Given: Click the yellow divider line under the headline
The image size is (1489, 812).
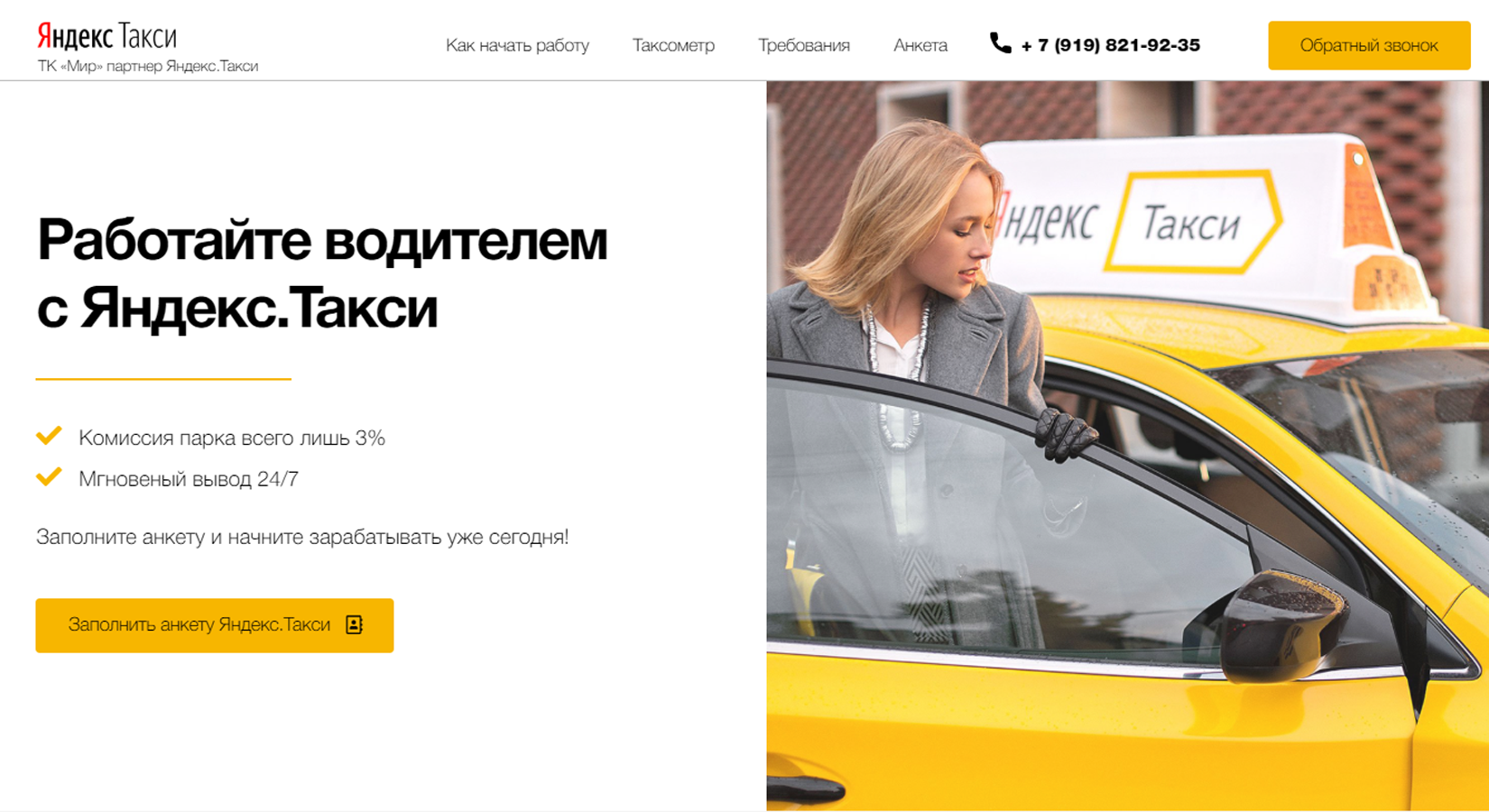Looking at the screenshot, I should [x=163, y=379].
